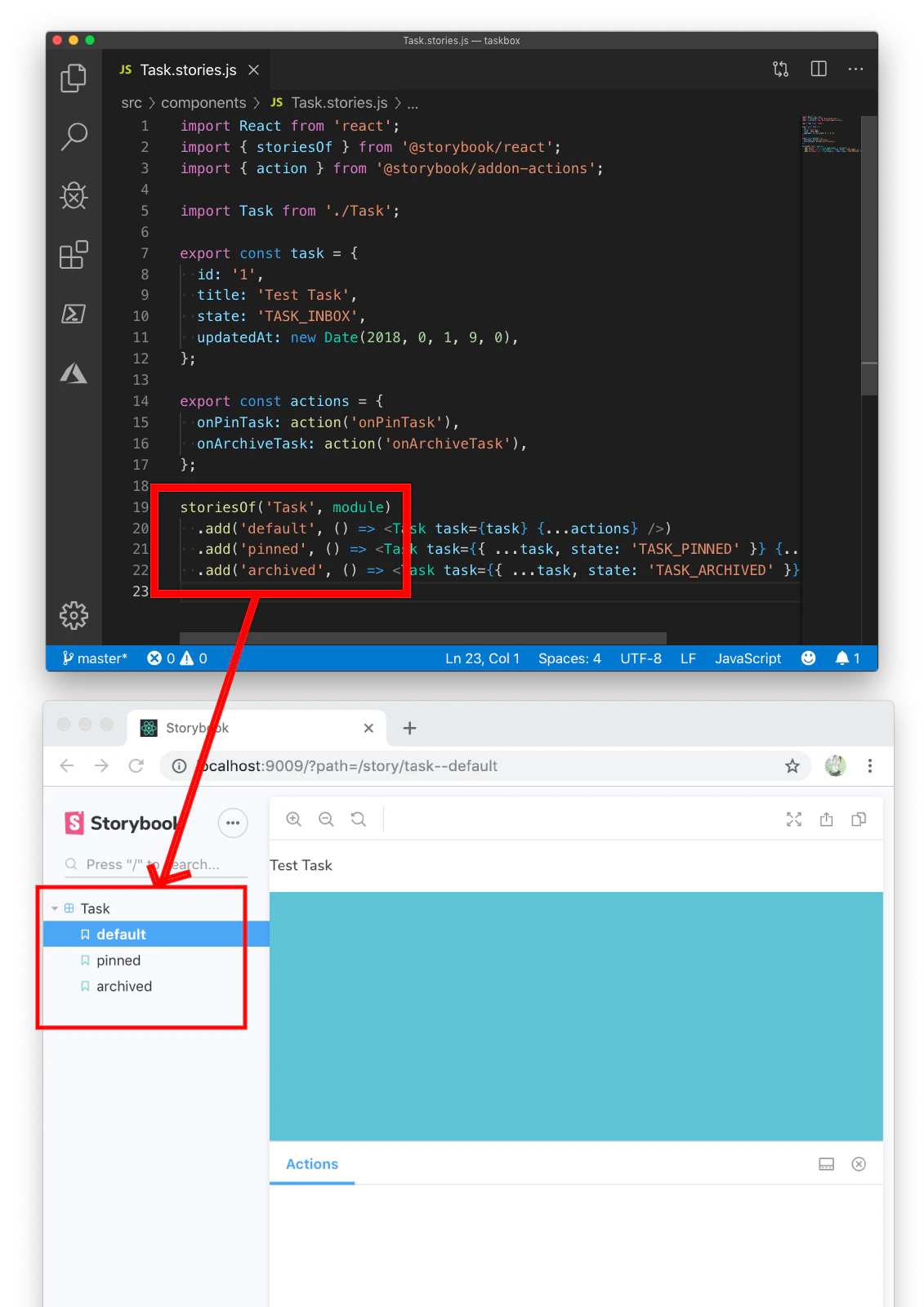Select the default story
924x1307 pixels.
click(x=156, y=935)
